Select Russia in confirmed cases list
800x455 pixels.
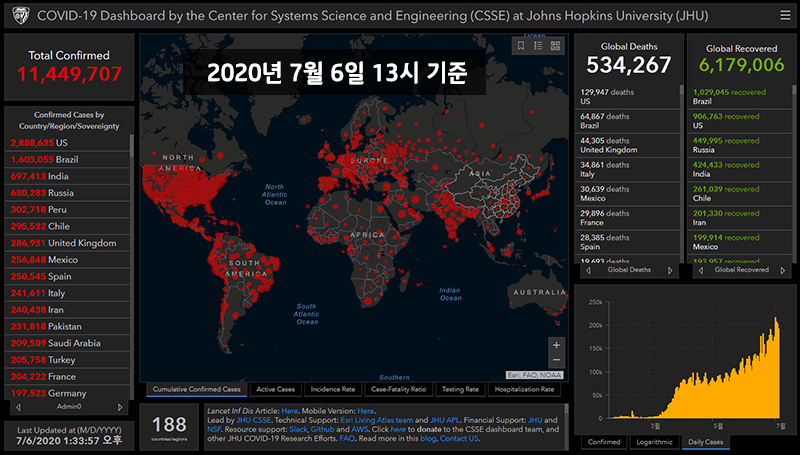pos(67,193)
